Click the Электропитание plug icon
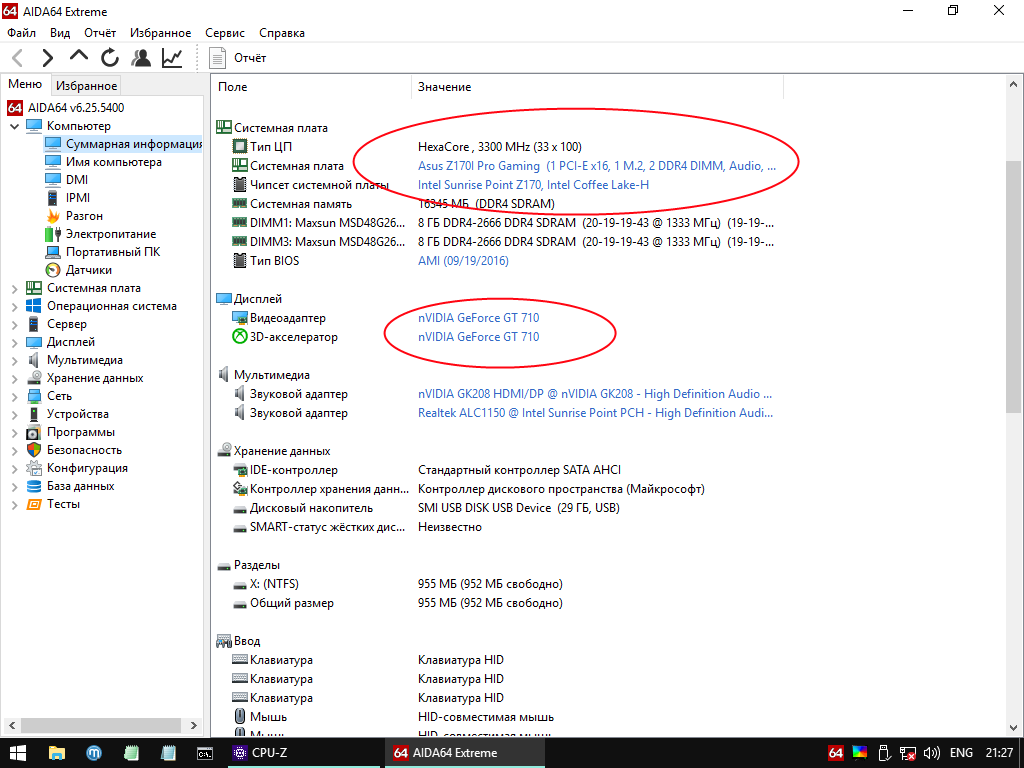 tap(53, 234)
